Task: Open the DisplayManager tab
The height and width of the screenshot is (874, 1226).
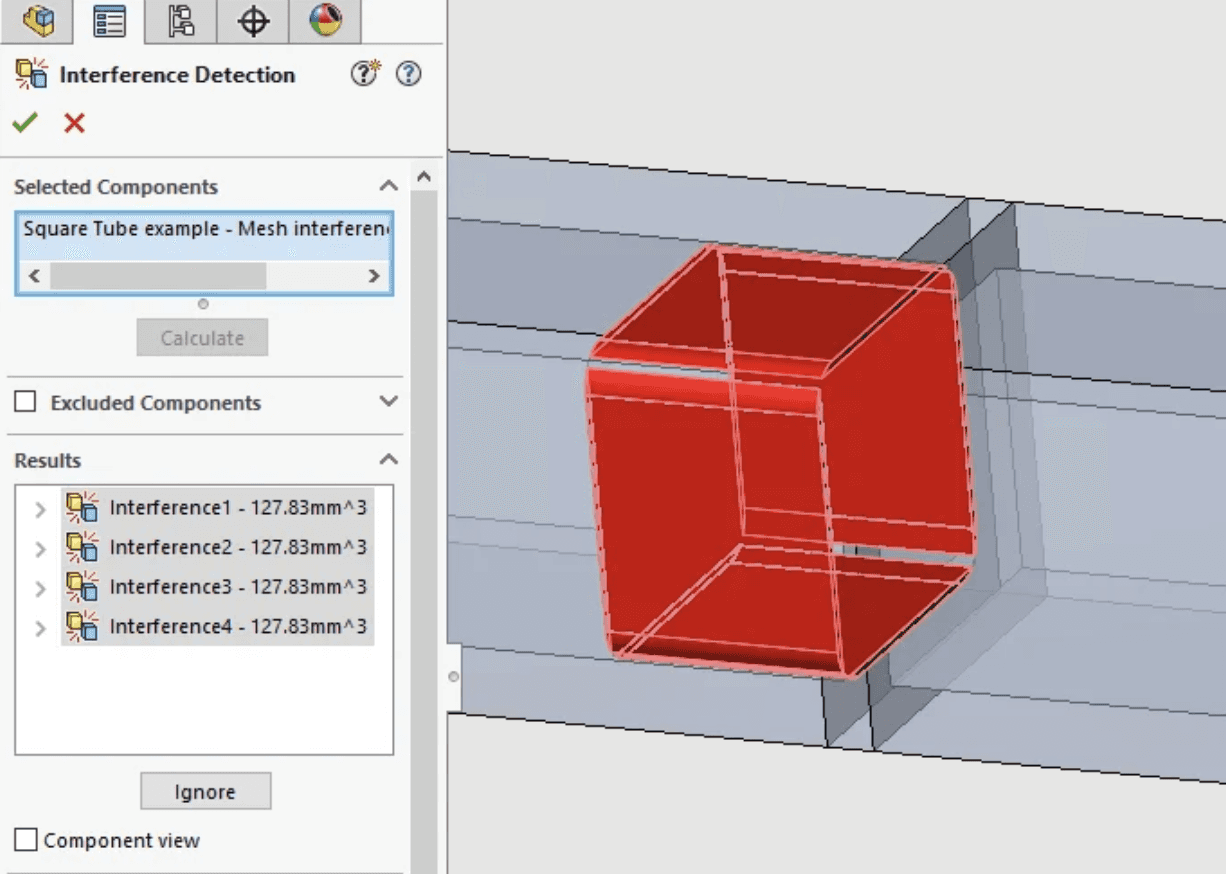Action: click(x=325, y=21)
